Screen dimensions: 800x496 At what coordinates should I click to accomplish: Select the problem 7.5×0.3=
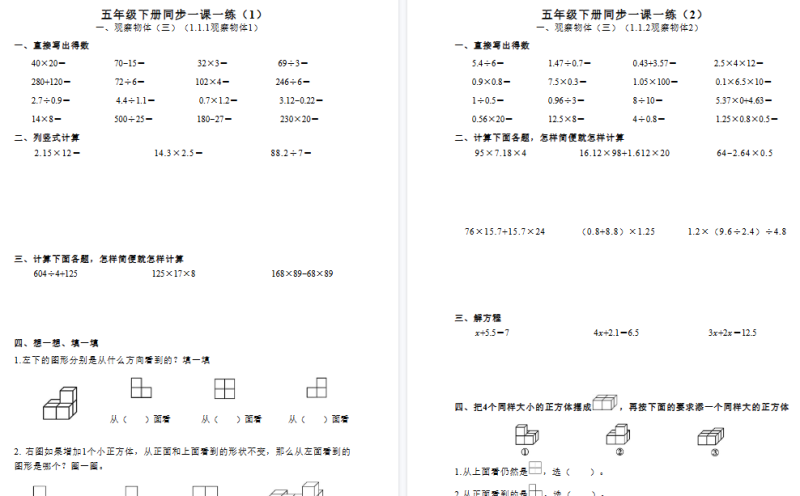pyautogui.click(x=567, y=82)
